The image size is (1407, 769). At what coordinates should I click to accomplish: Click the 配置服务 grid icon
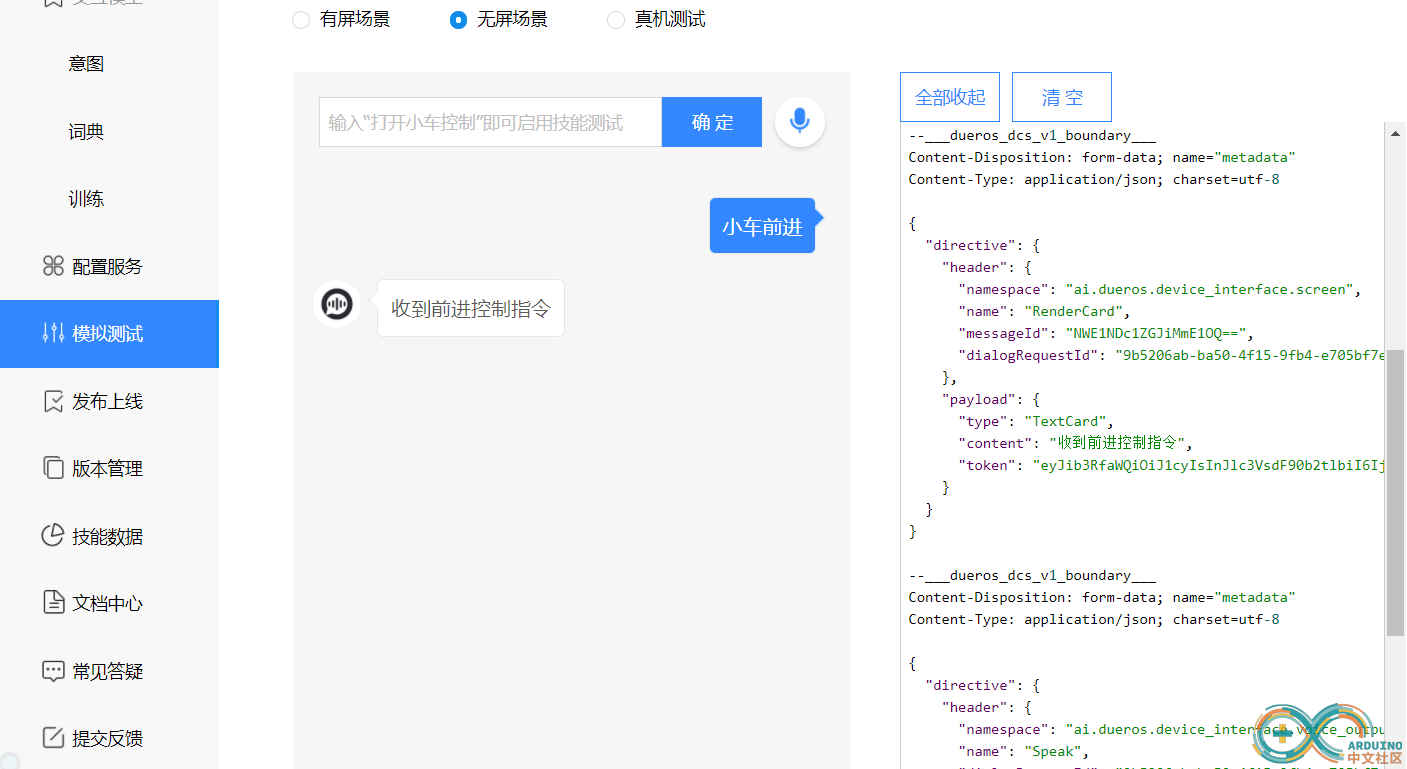coord(53,266)
